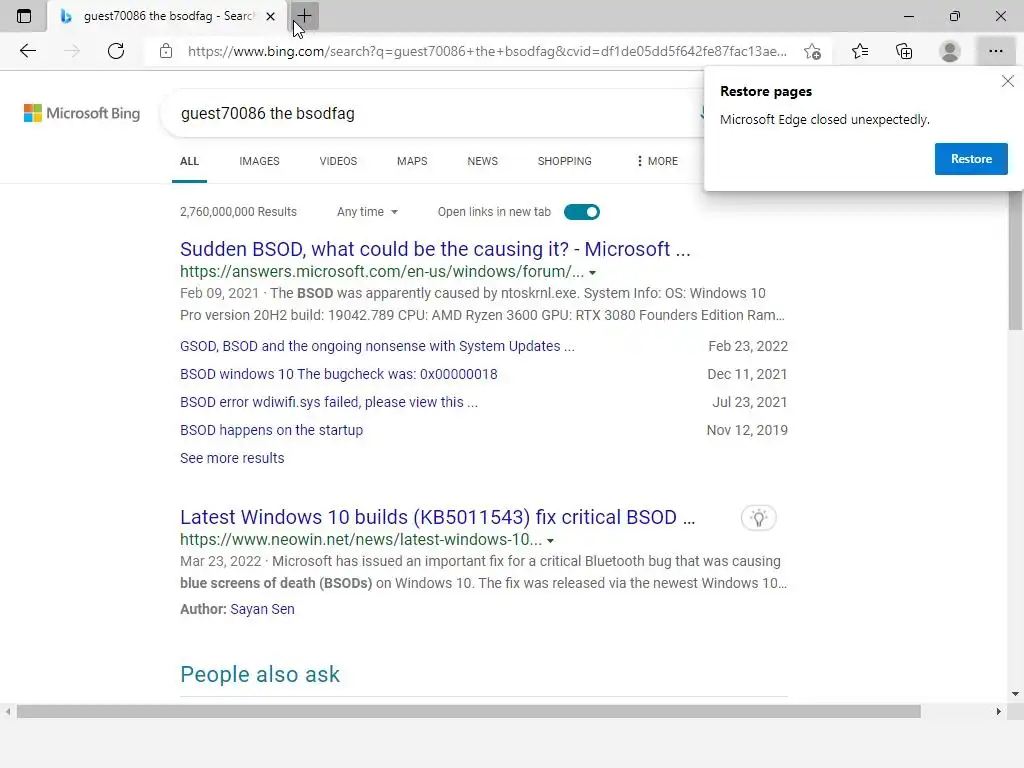Switch to the NEWS tab
The height and width of the screenshot is (768, 1024).
(x=483, y=161)
